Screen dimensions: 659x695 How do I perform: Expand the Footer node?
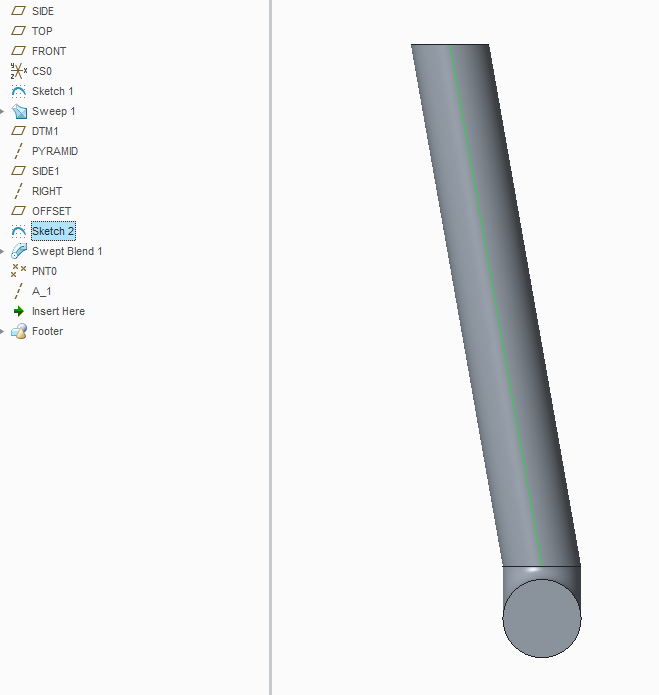(x=2, y=331)
